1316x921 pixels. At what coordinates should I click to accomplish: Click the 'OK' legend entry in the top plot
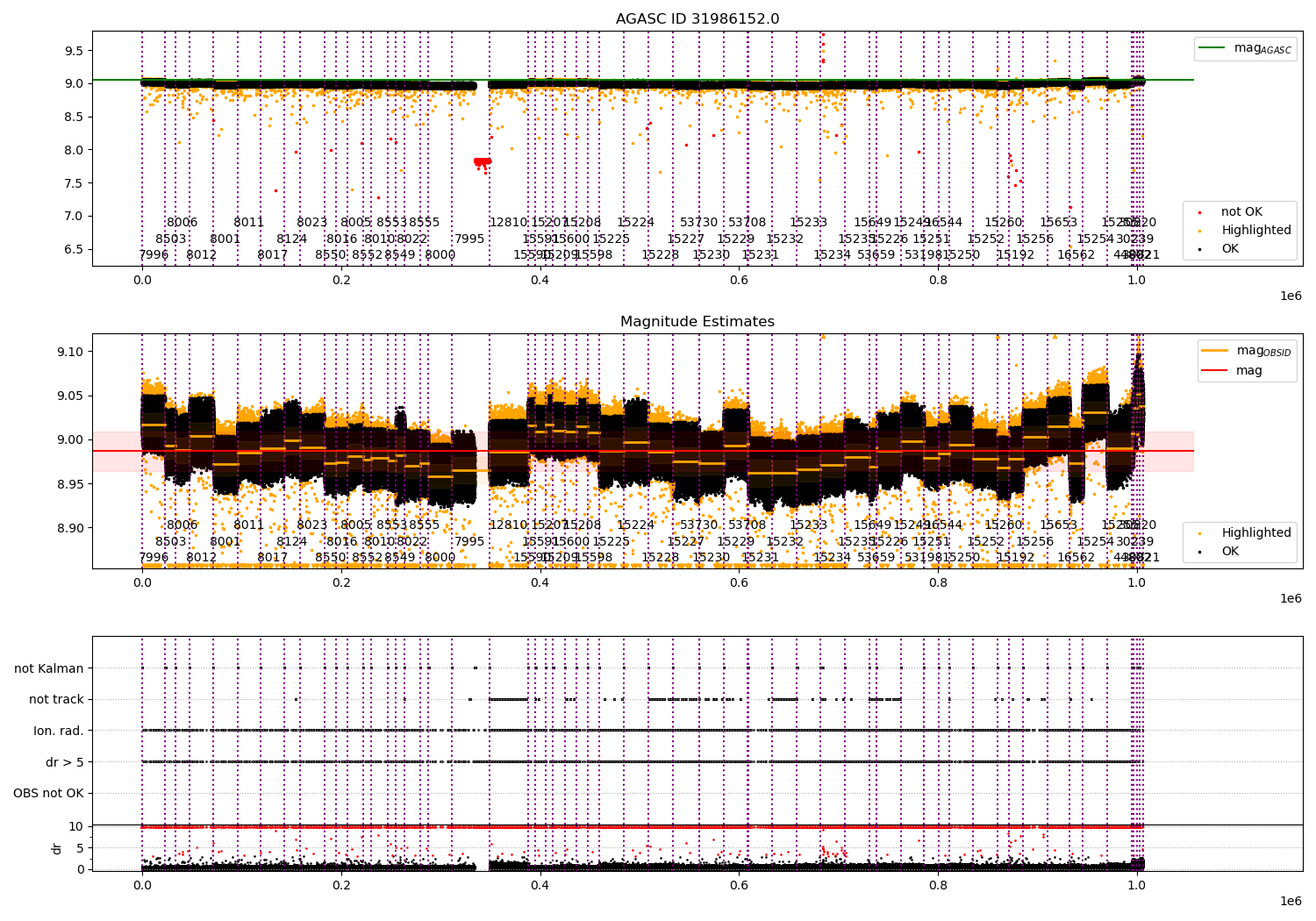pos(1217,248)
